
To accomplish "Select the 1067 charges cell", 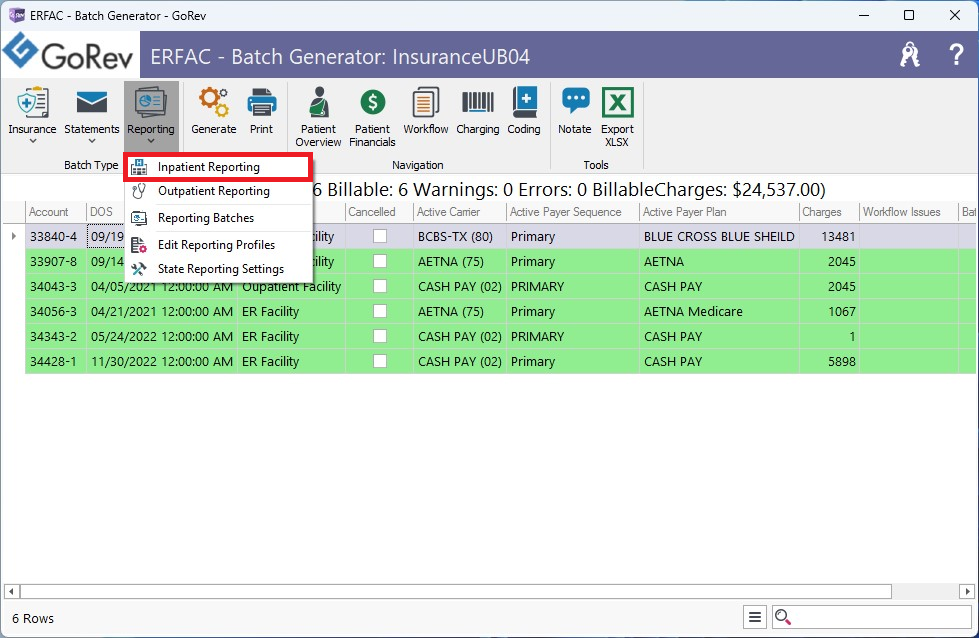I will (829, 312).
